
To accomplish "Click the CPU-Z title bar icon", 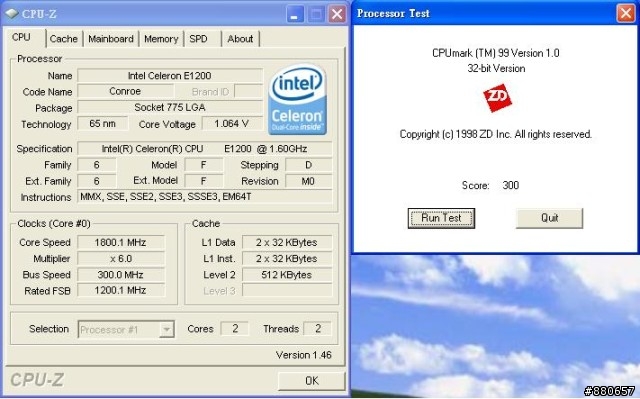I will pos(12,13).
